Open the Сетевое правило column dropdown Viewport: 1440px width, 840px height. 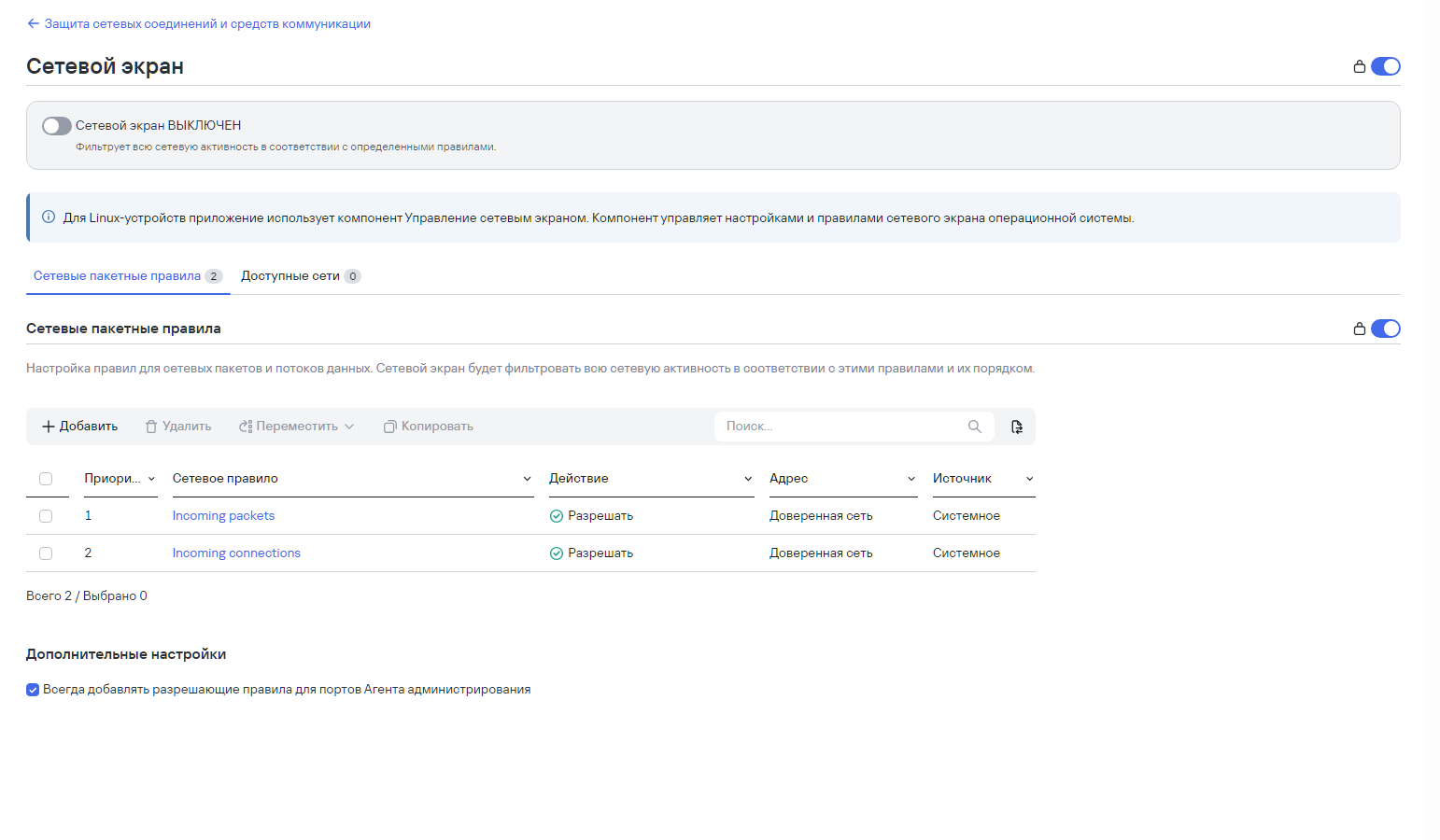click(528, 479)
